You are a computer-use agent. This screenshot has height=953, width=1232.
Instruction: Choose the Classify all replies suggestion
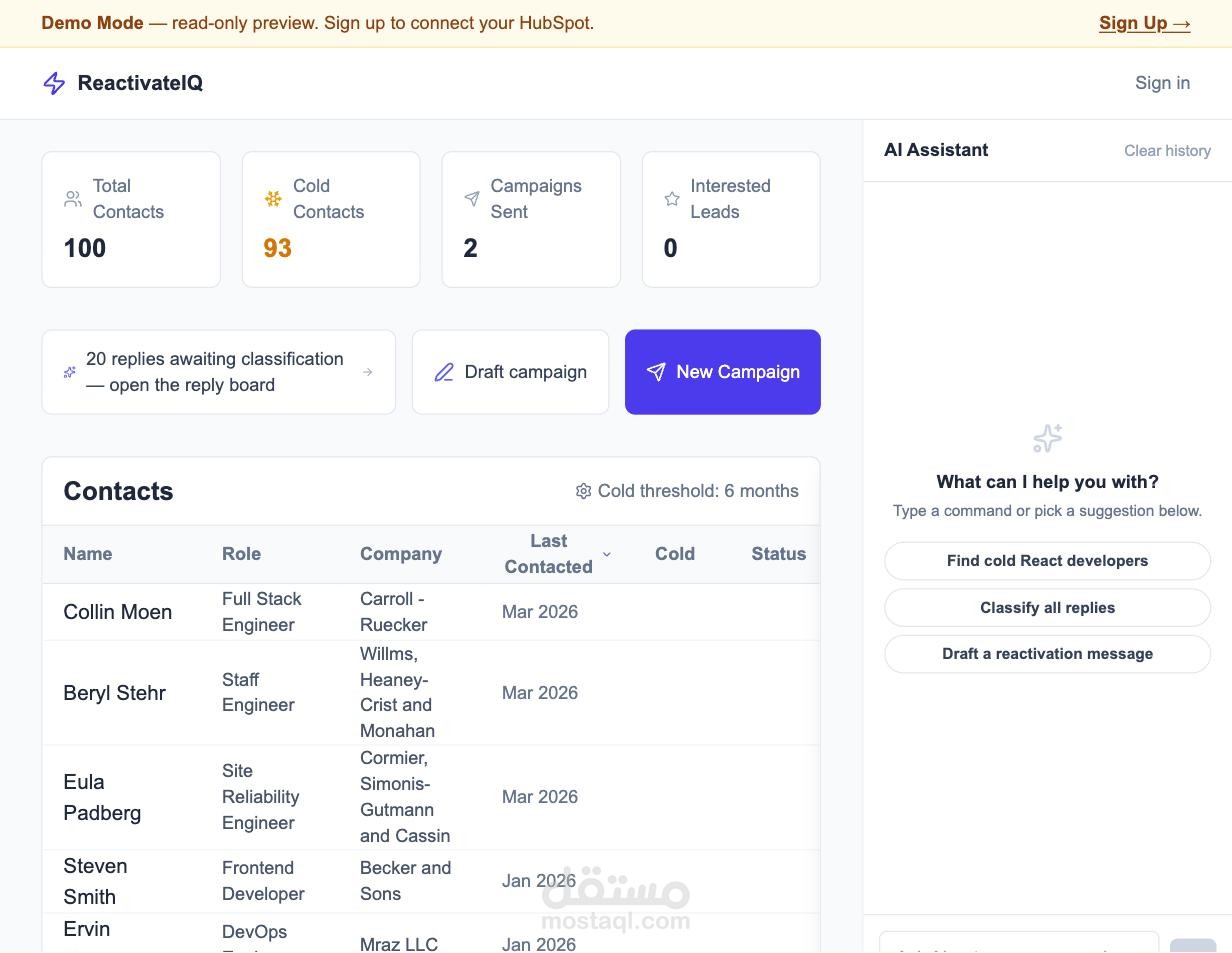tap(1047, 608)
